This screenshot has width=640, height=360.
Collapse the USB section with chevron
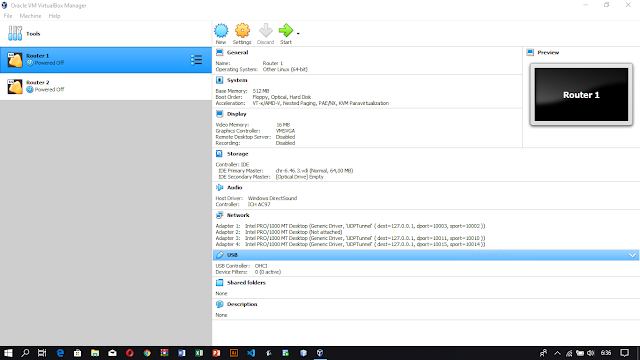pos(632,256)
